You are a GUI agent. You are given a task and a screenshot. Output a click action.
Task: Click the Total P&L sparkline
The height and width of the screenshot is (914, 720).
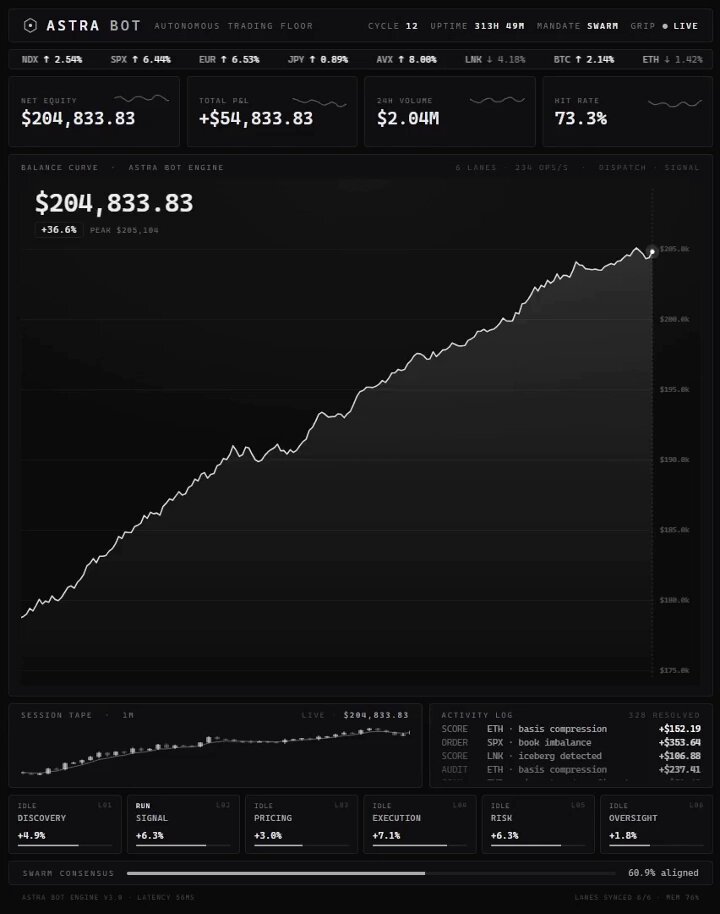point(319,103)
